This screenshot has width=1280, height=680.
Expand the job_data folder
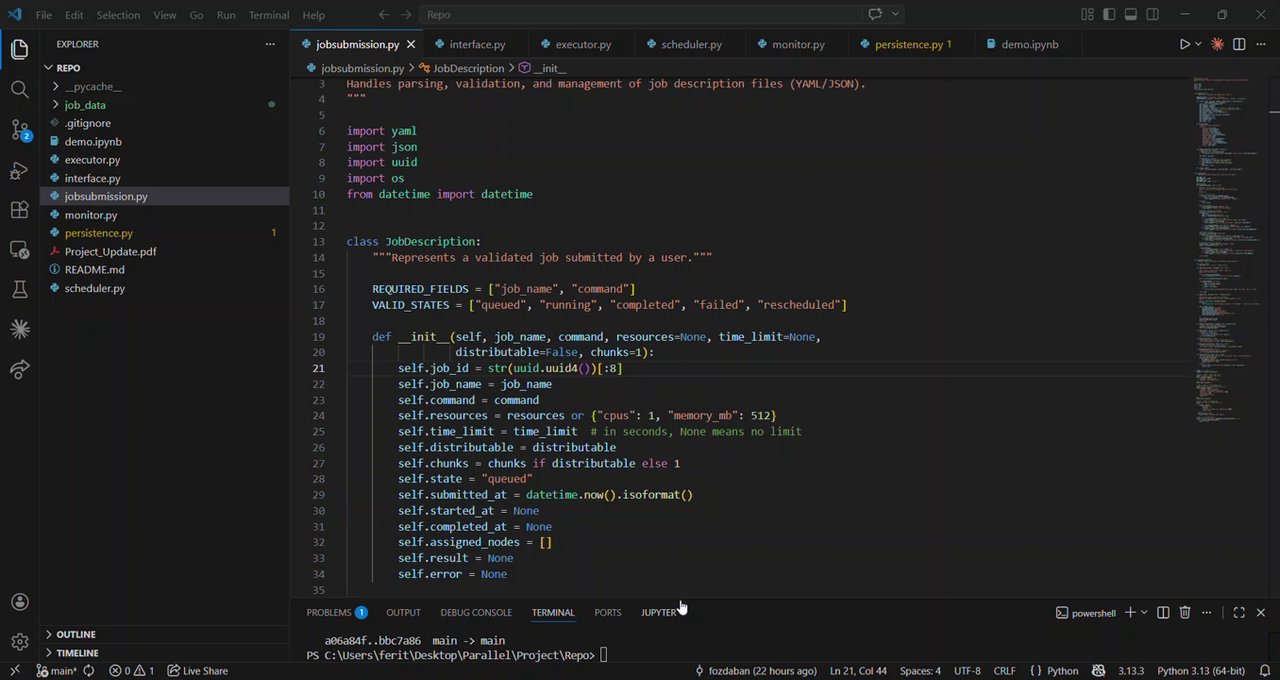pos(85,105)
